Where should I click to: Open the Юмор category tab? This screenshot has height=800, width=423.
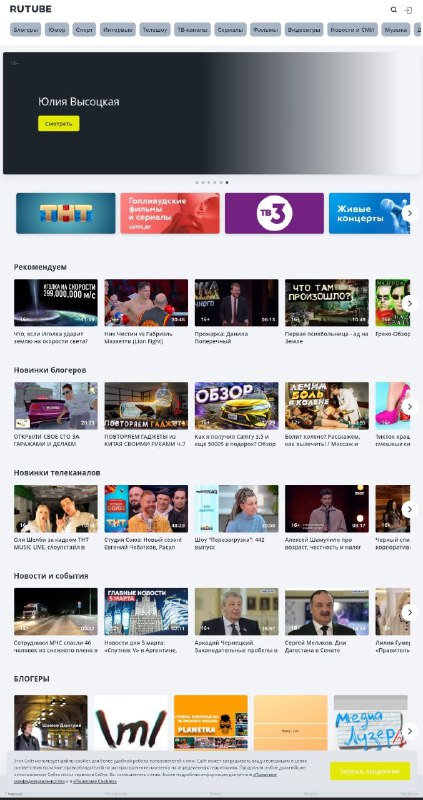click(x=57, y=30)
